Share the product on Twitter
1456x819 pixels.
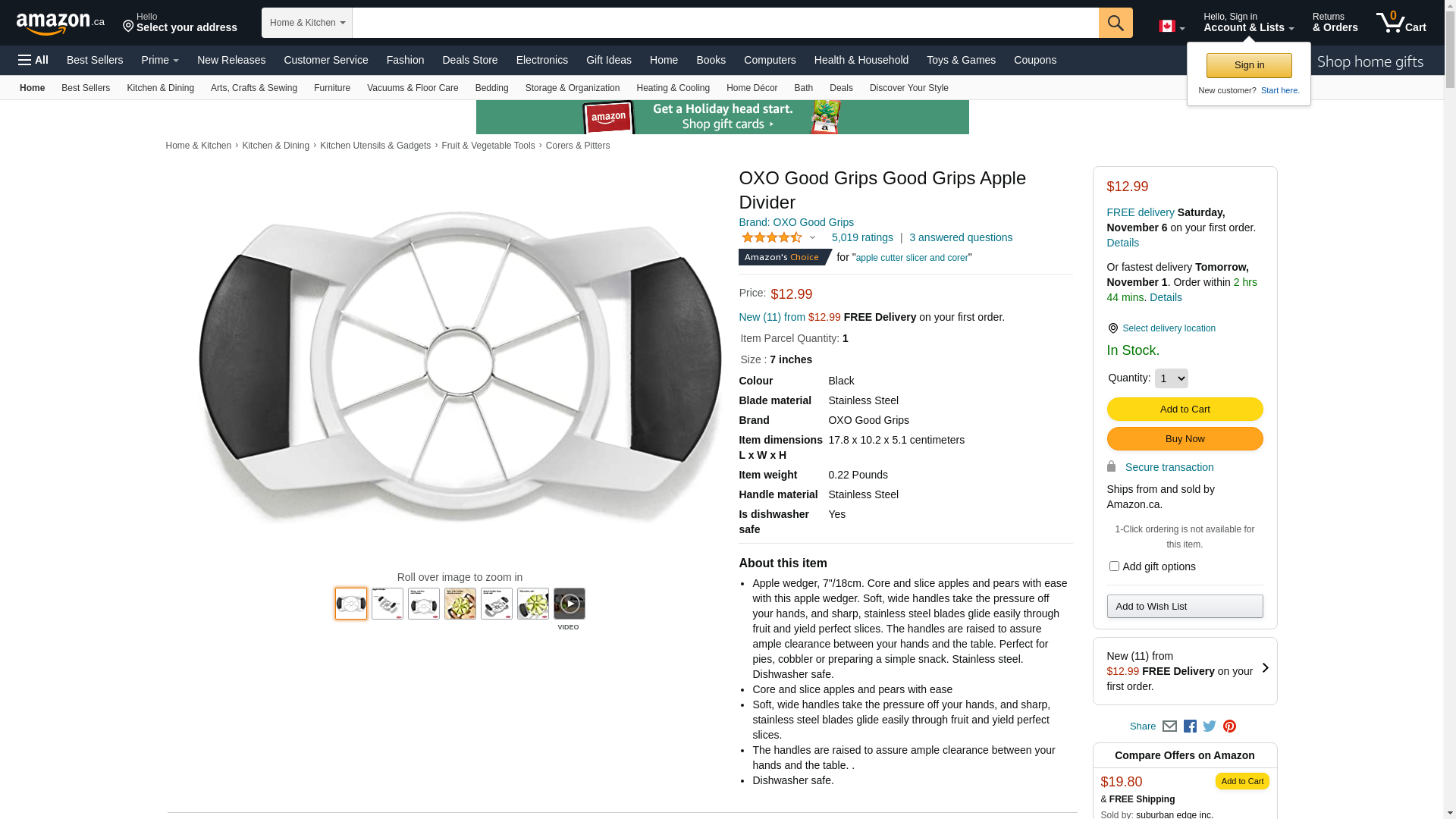click(x=1210, y=726)
